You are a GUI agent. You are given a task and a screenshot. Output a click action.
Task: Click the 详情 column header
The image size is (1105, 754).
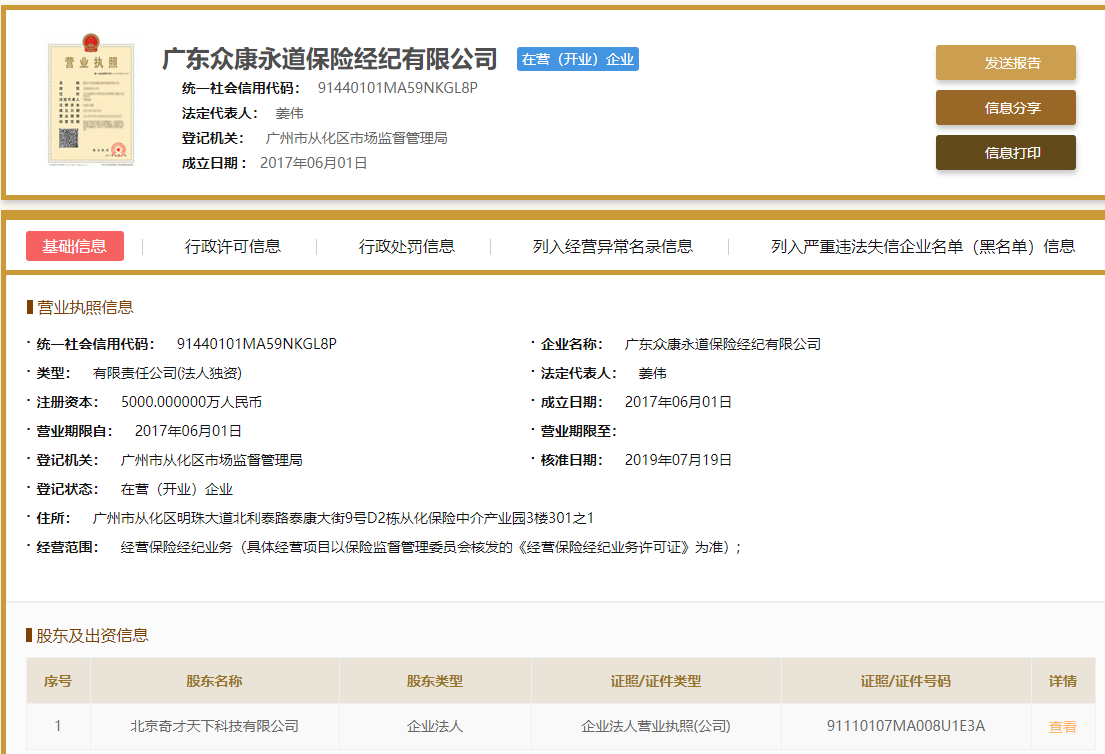1063,681
